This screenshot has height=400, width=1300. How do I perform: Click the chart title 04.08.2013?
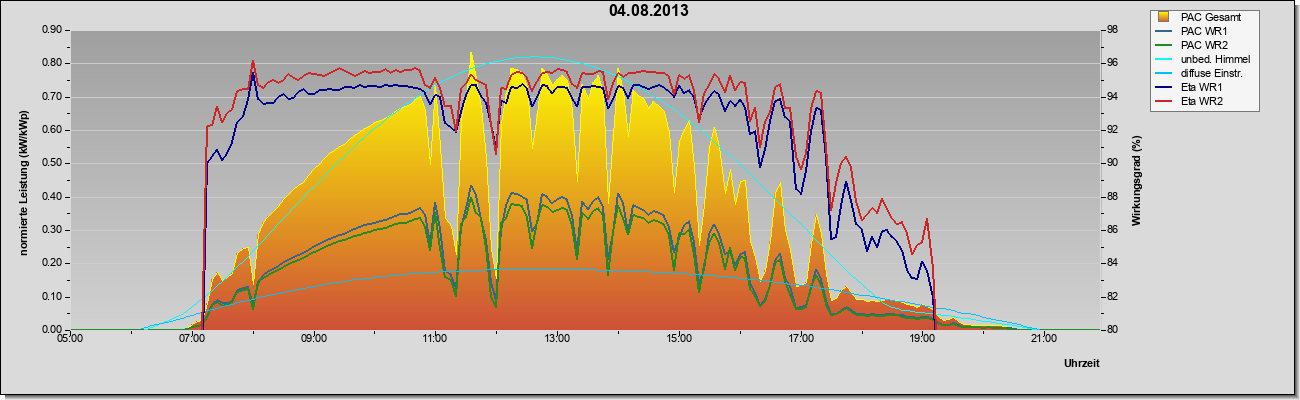(x=648, y=11)
